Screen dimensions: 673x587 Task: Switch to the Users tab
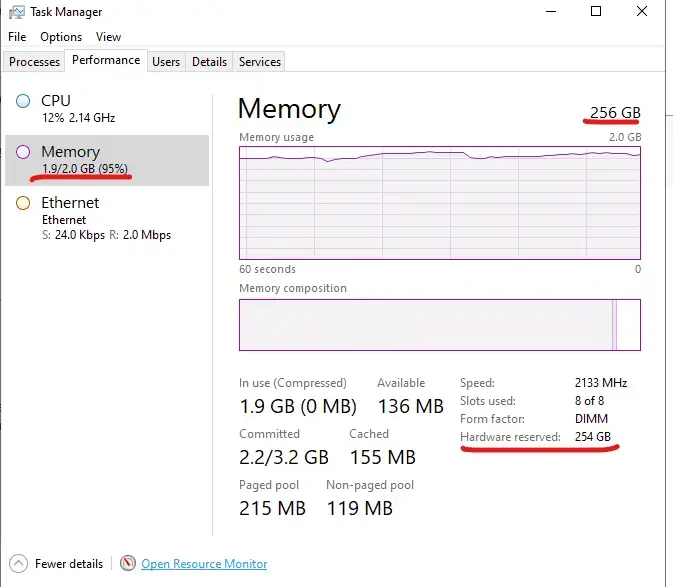(166, 62)
